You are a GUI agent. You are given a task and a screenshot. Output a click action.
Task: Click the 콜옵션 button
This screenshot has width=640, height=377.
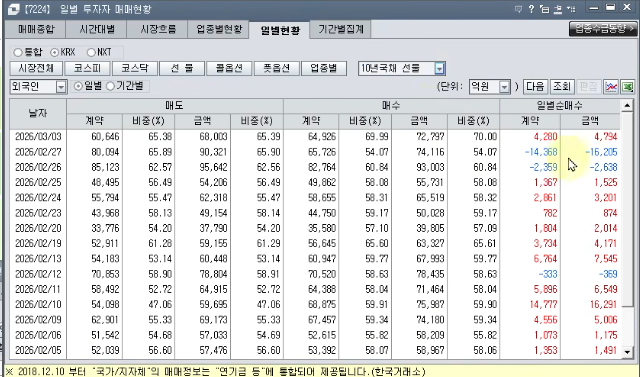click(229, 68)
